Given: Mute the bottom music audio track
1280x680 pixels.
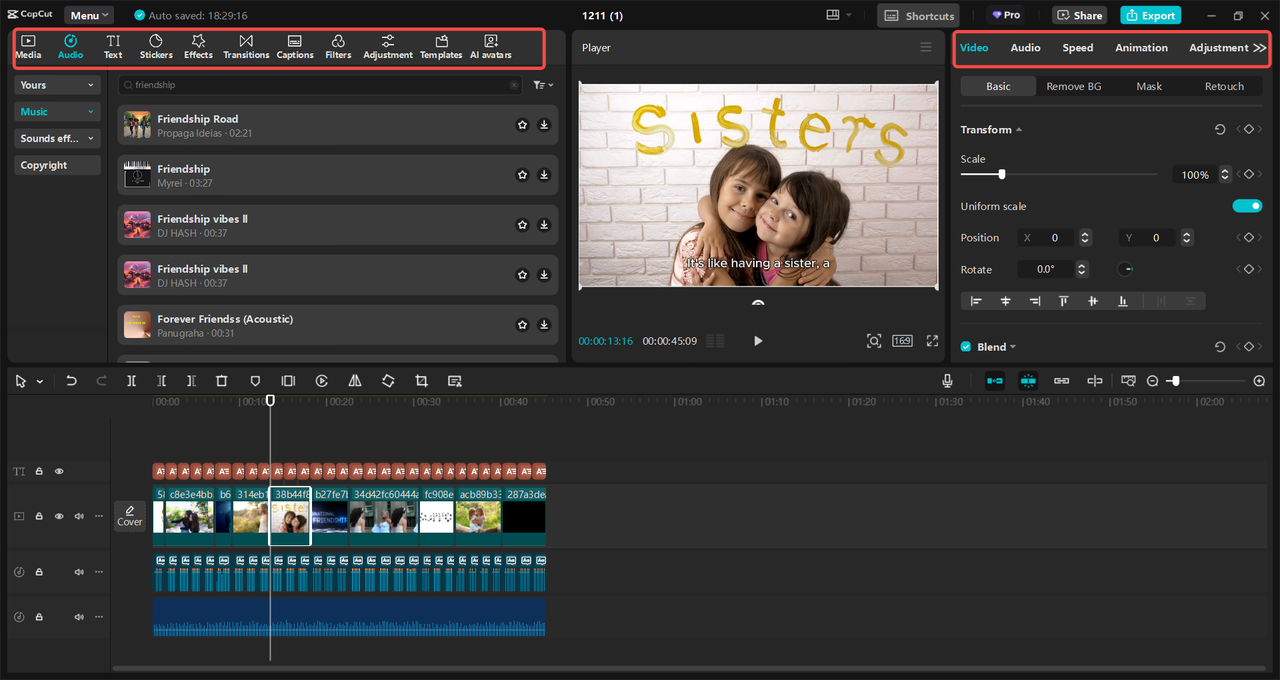Looking at the screenshot, I should click(x=79, y=617).
